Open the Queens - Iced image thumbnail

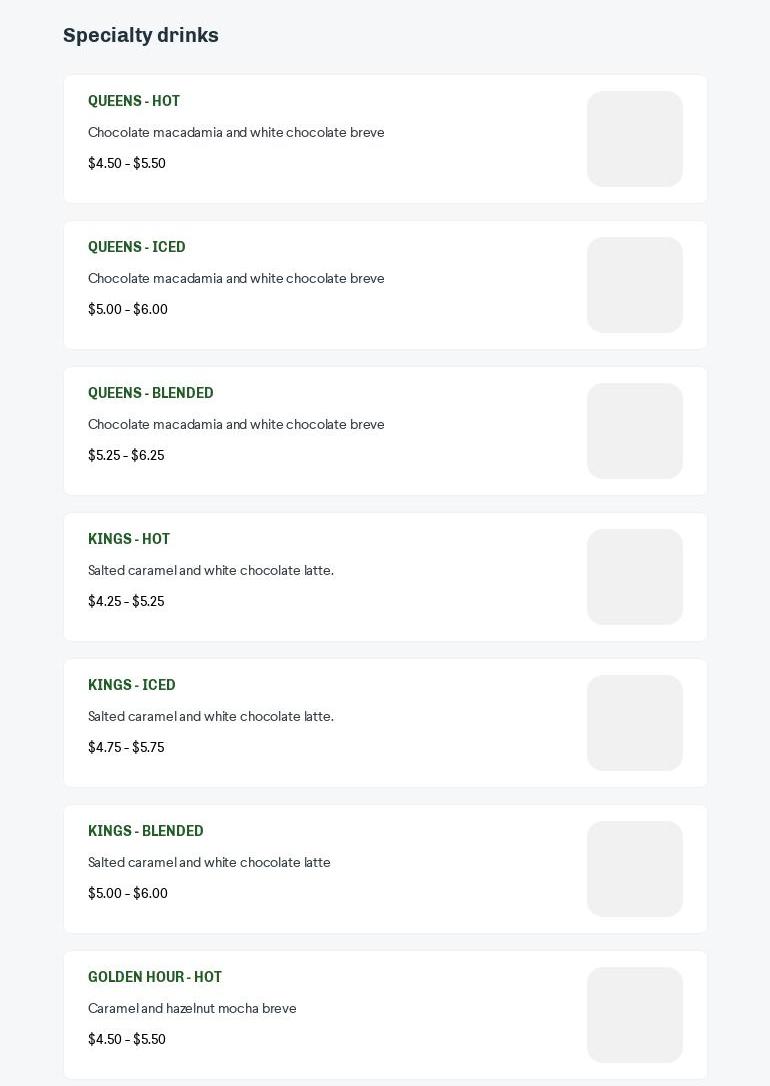635,285
